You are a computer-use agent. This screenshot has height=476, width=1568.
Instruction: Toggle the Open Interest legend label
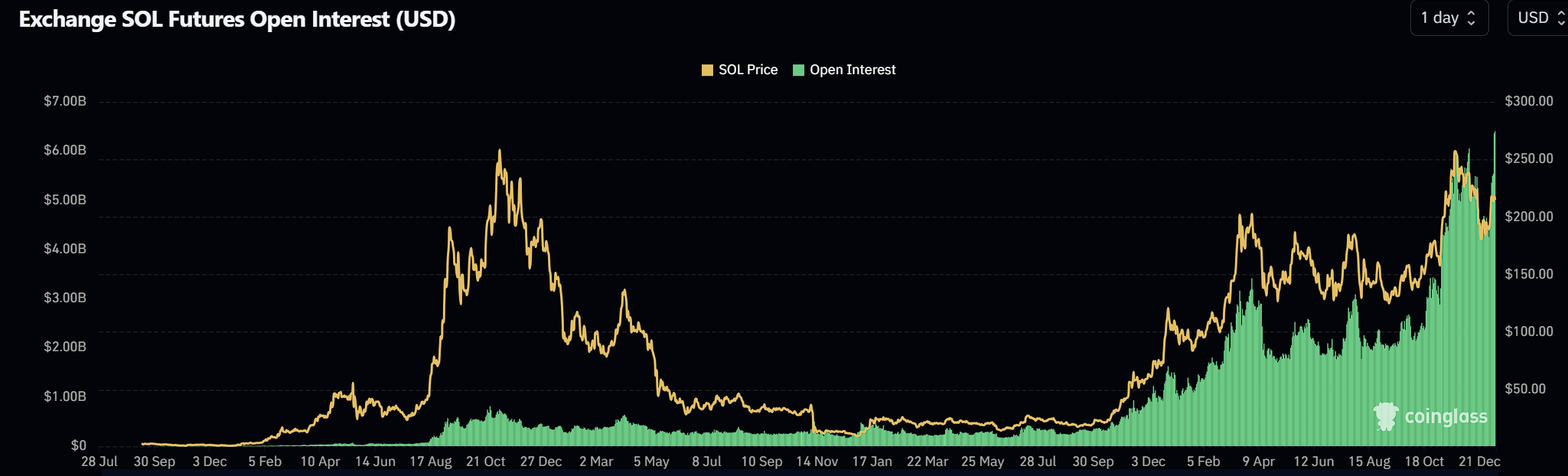(x=852, y=70)
